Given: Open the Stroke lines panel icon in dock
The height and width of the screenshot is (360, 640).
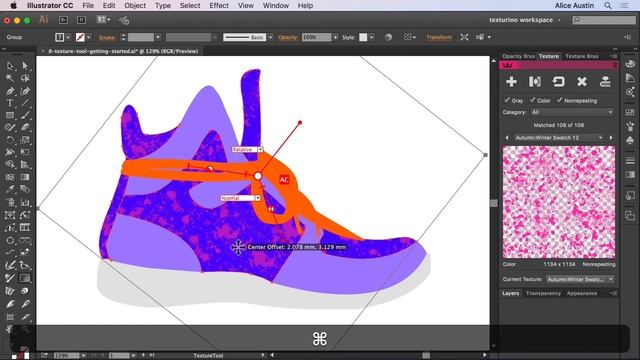Looking at the screenshot, I should tap(630, 160).
